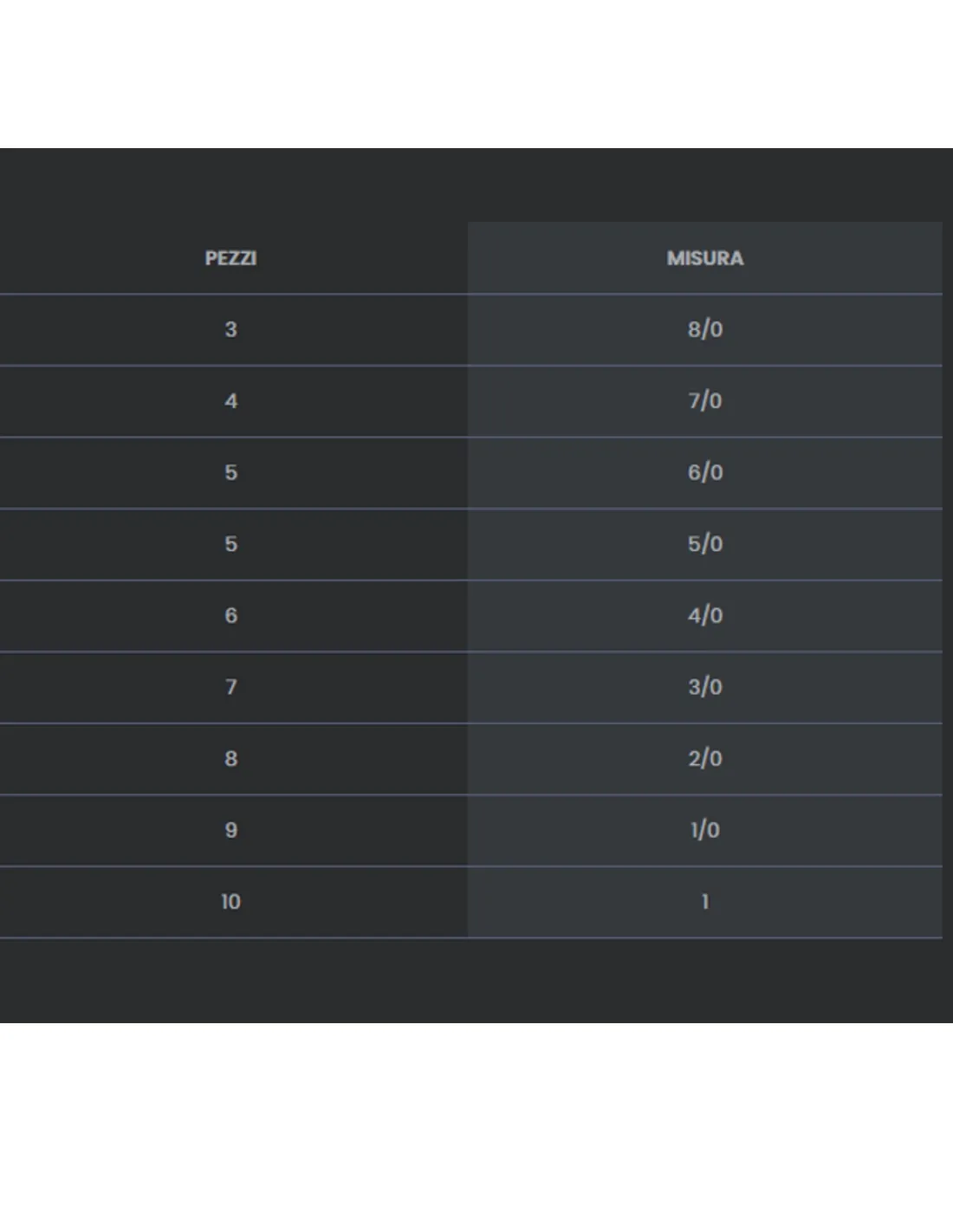Click the 5 pieces cell beside 6/0
Image resolution: width=953 pixels, height=1232 pixels.
pyautogui.click(x=230, y=473)
